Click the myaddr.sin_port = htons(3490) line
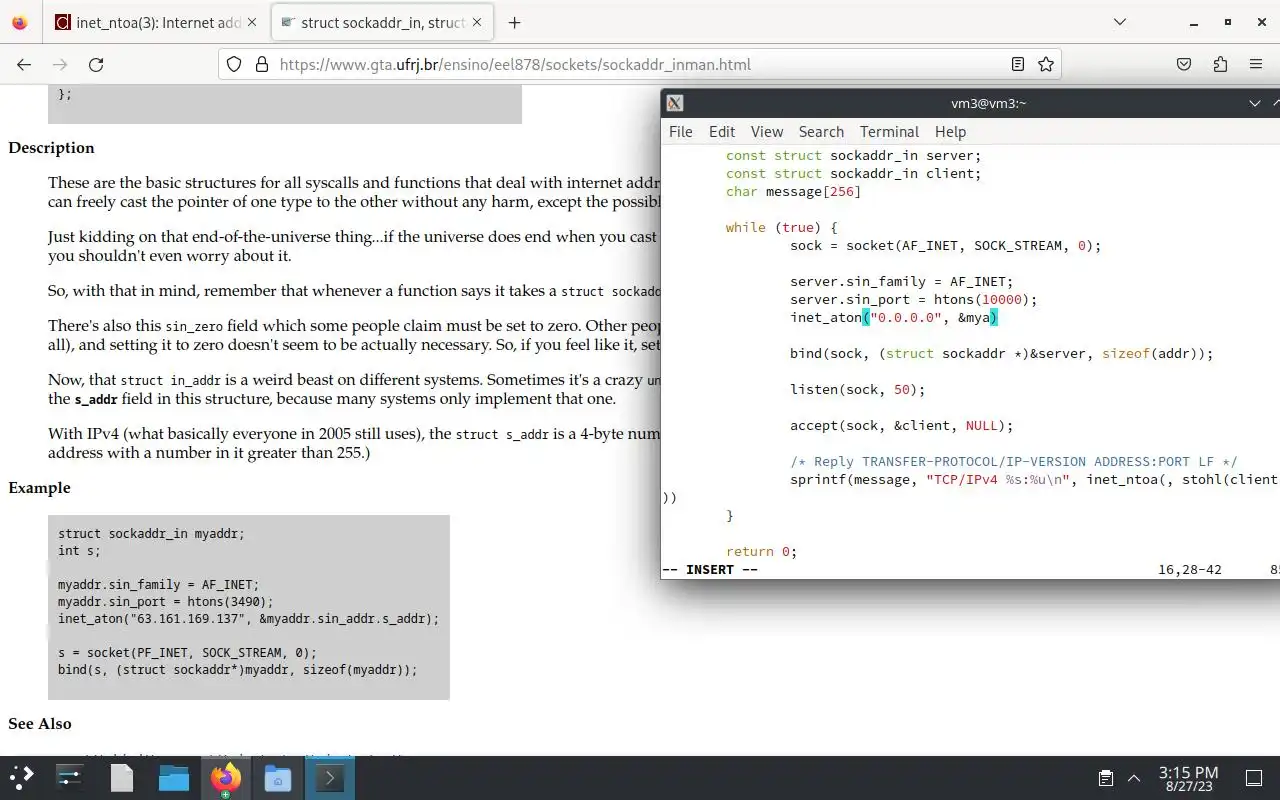Viewport: 1280px width, 800px height. coord(165,601)
